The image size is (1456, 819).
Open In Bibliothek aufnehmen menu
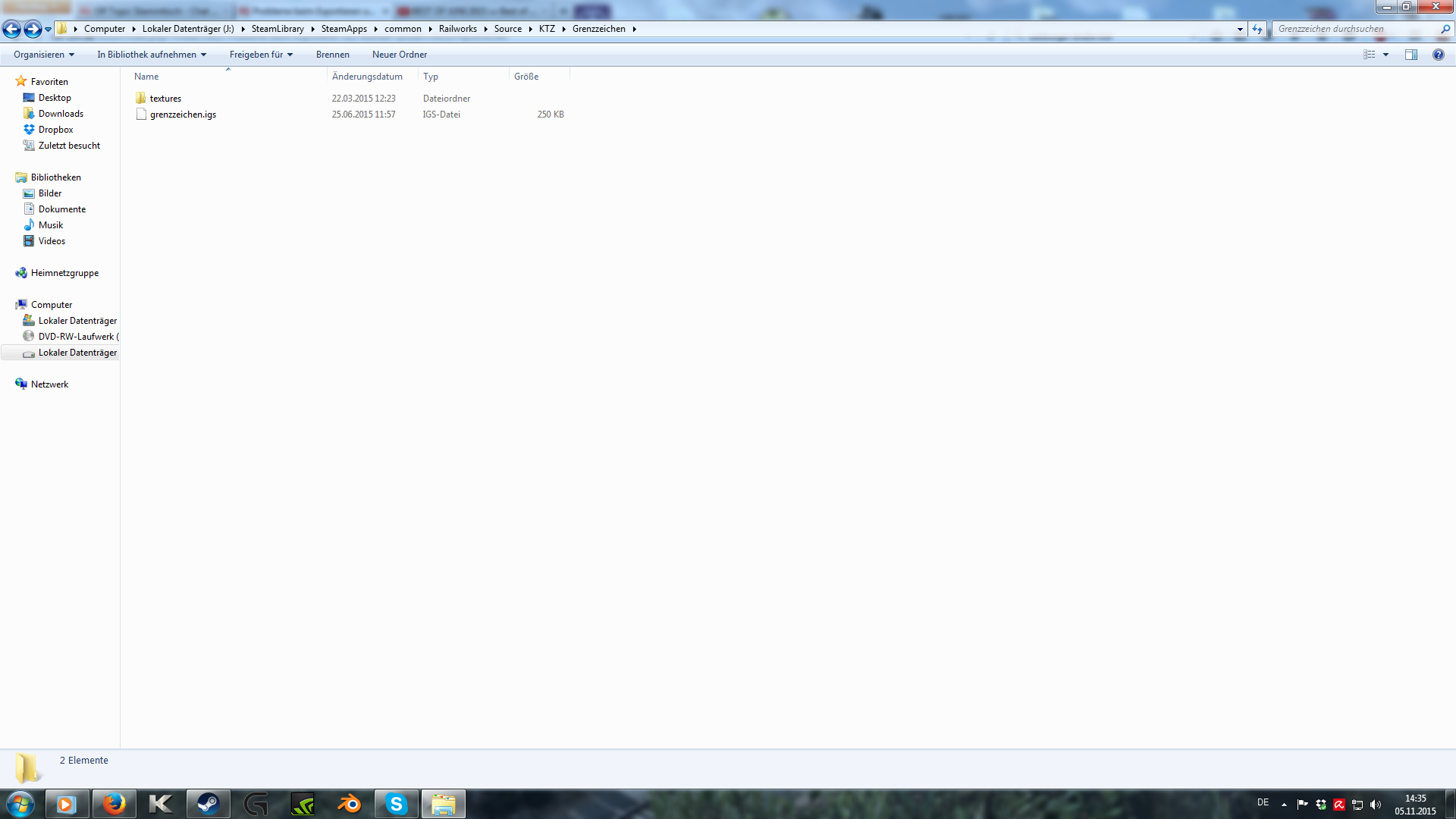(x=152, y=55)
